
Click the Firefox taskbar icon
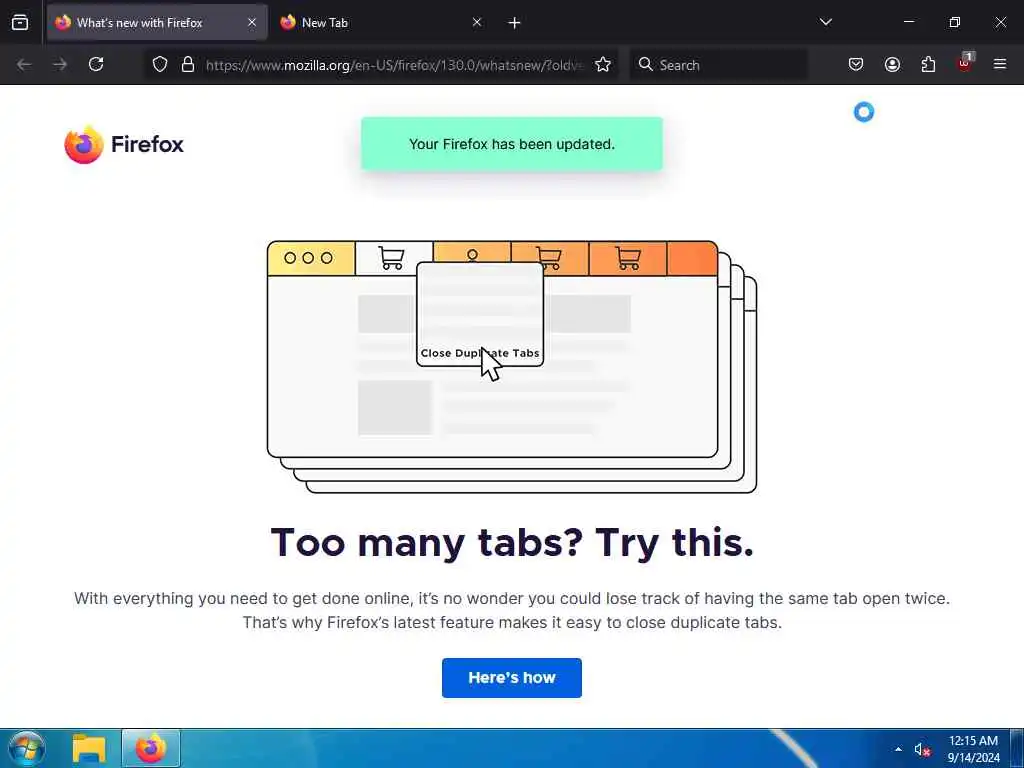click(x=151, y=748)
